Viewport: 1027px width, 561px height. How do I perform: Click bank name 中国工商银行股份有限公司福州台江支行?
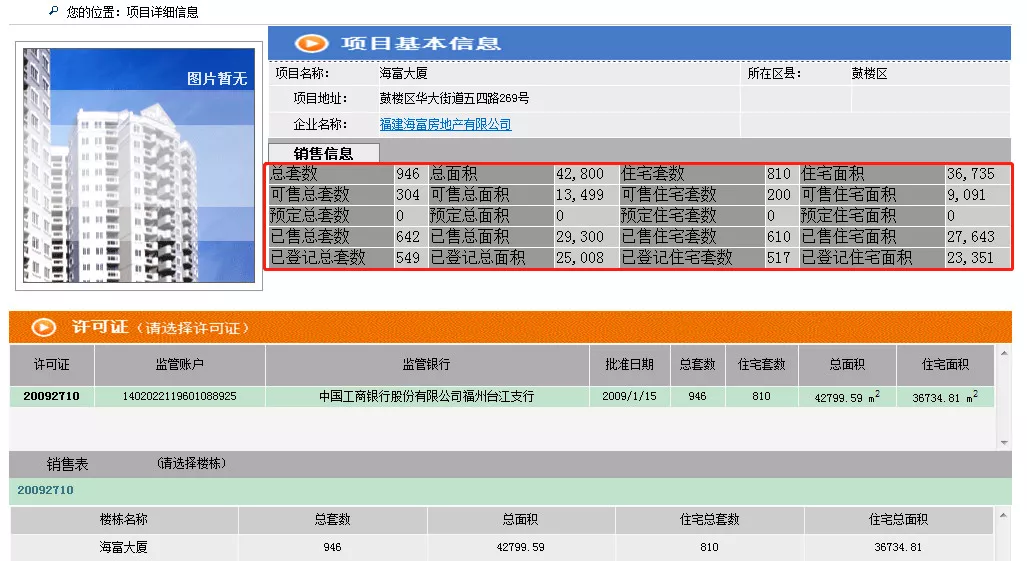click(x=426, y=396)
